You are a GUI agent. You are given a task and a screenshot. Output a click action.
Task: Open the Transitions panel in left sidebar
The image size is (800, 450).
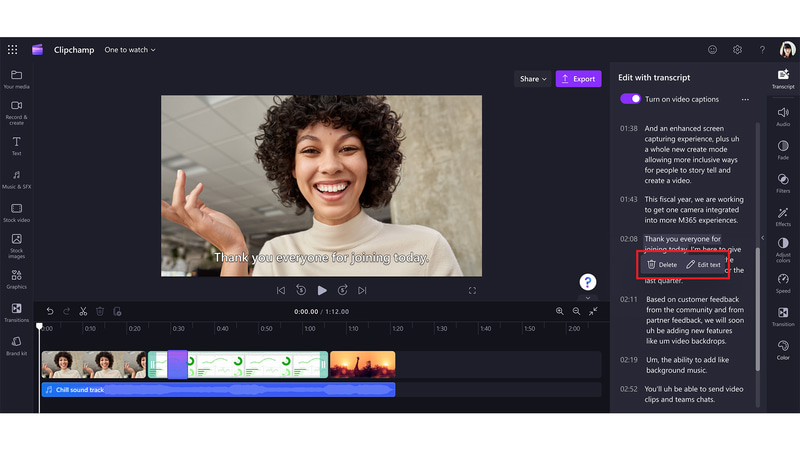[x=16, y=313]
